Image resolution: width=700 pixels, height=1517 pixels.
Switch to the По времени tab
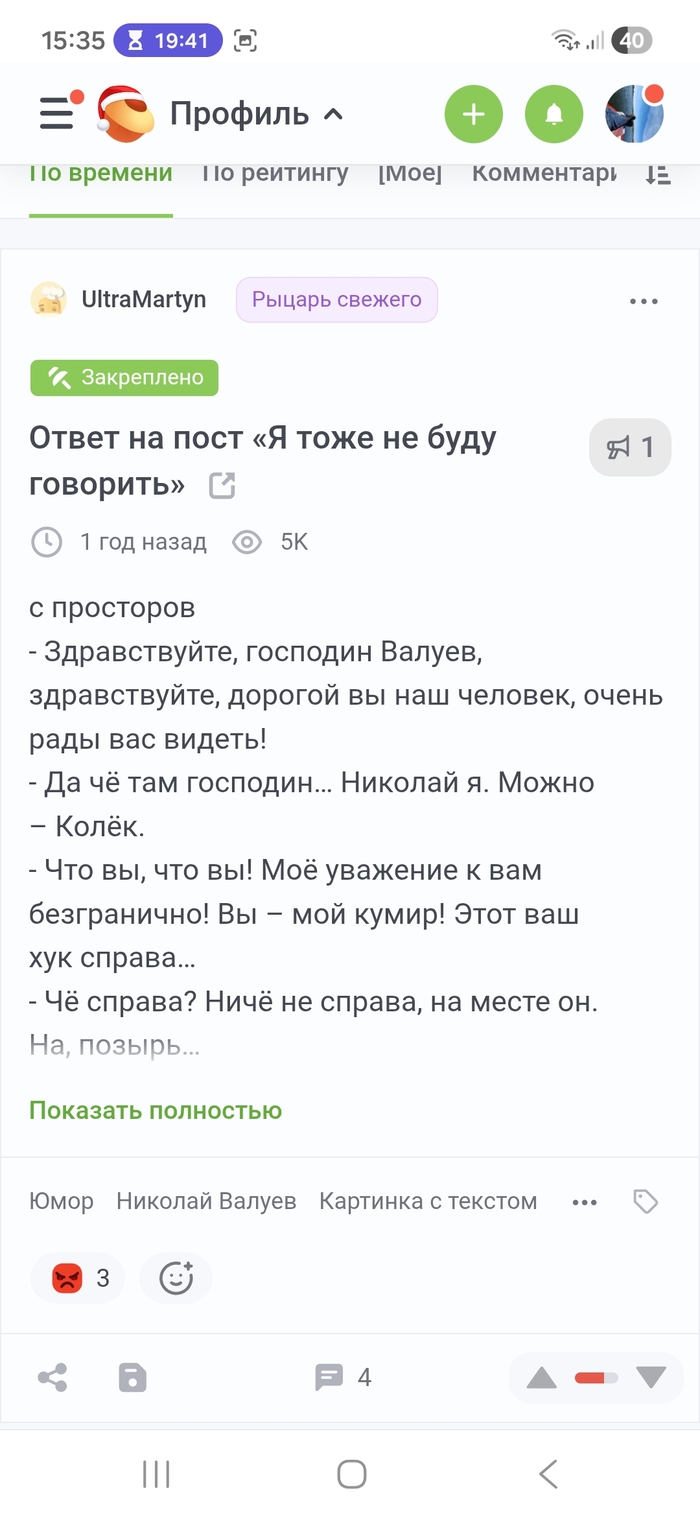pos(101,173)
